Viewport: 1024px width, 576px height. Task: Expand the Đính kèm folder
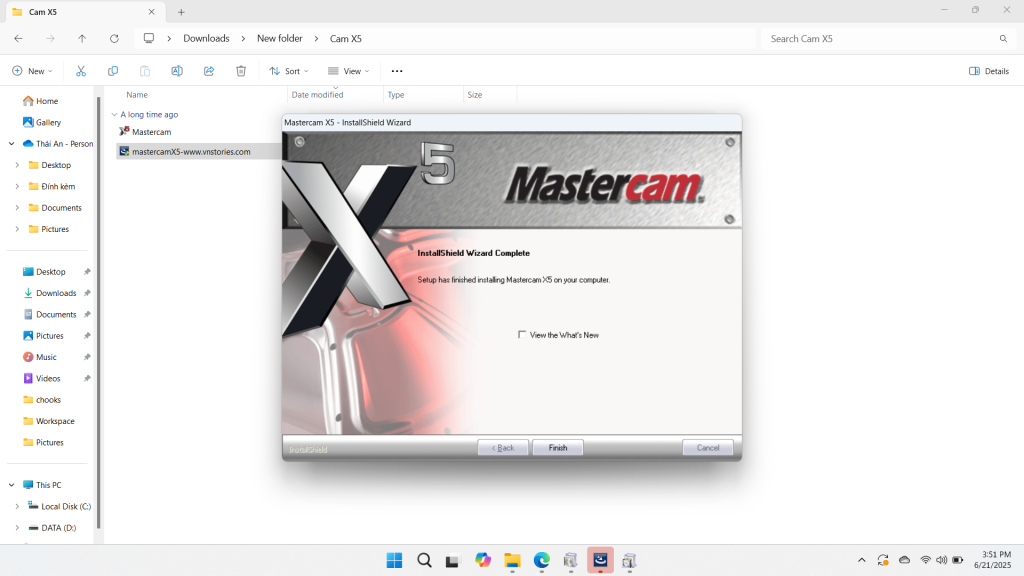(18, 187)
